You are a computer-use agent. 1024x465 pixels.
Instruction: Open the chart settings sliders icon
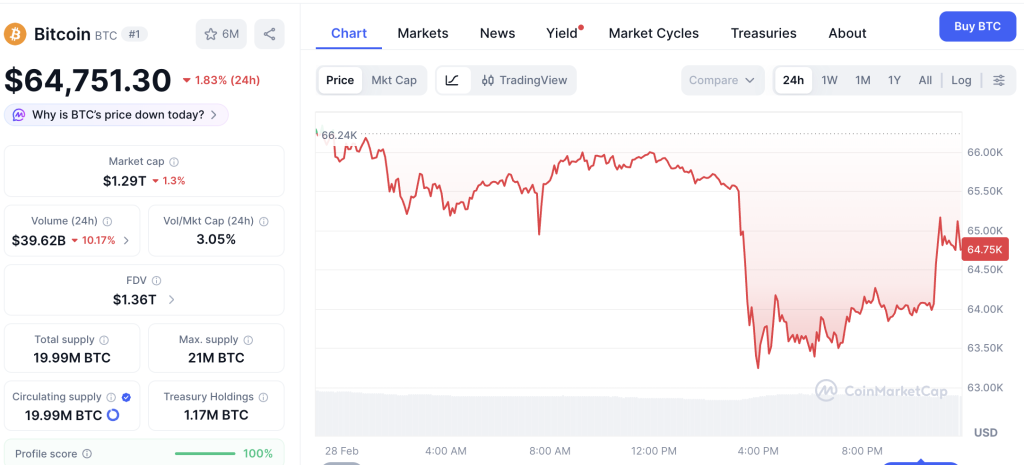(999, 80)
